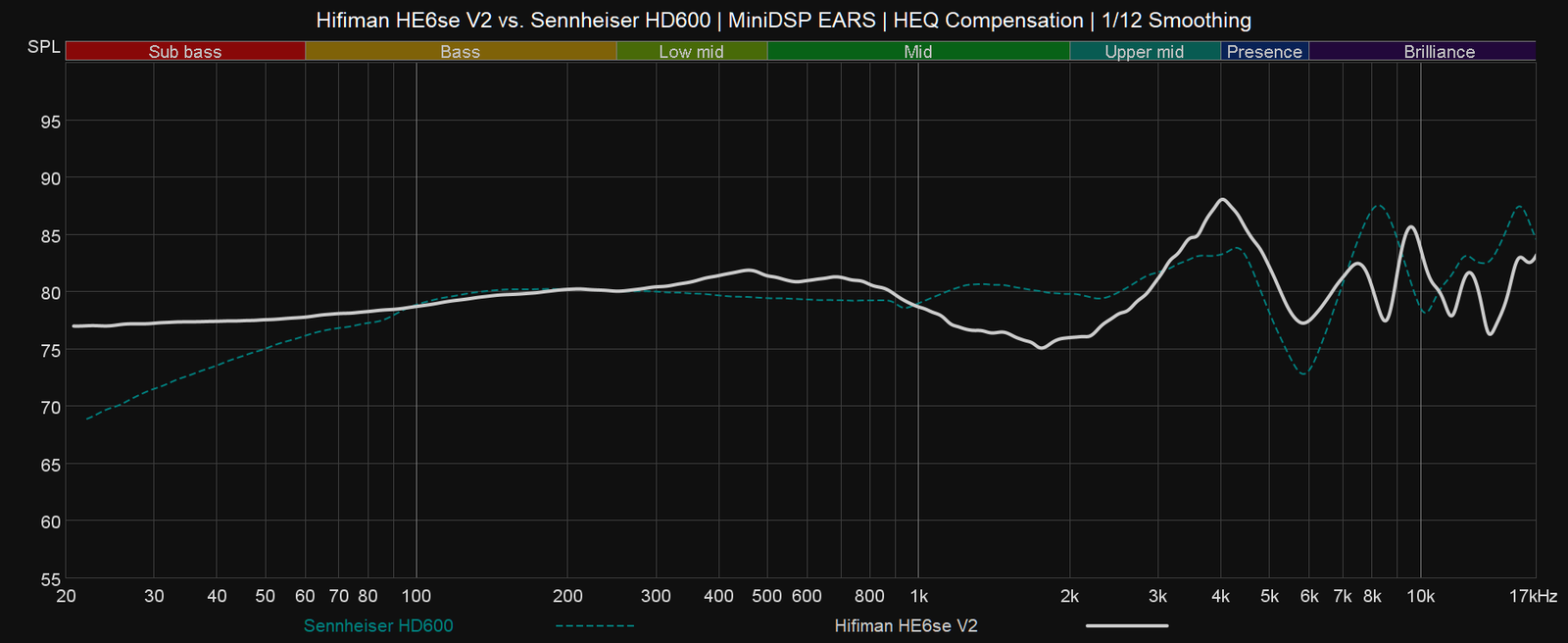Screen dimensions: 1568x643
Task: Toggle the Sennheiser HD600 legend entry
Action: click(x=378, y=625)
